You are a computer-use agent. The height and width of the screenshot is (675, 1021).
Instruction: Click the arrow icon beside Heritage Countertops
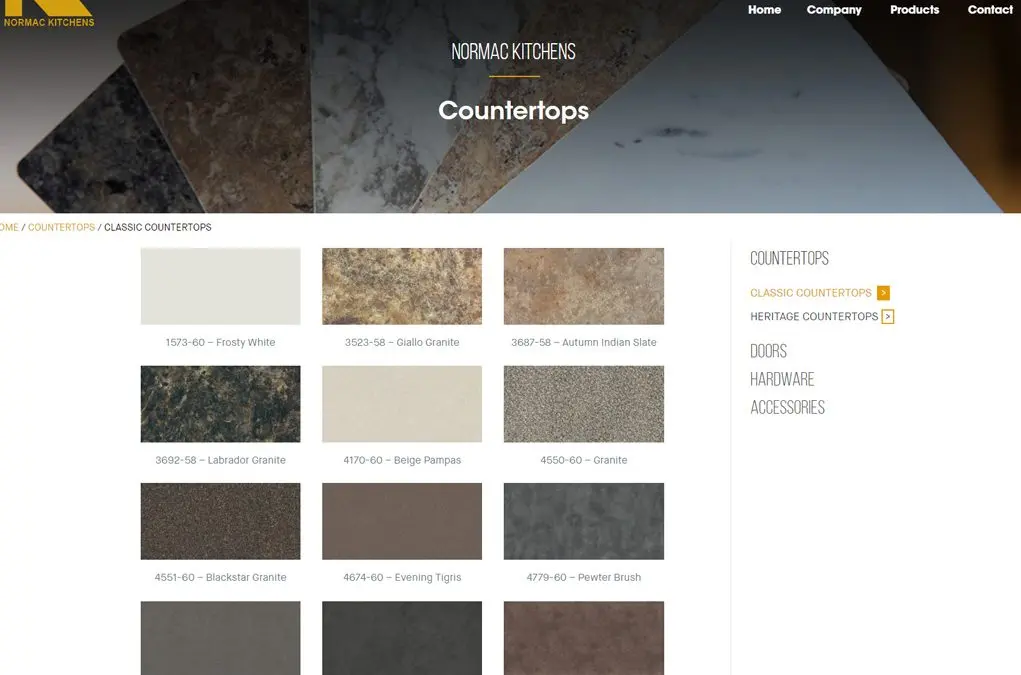click(888, 316)
